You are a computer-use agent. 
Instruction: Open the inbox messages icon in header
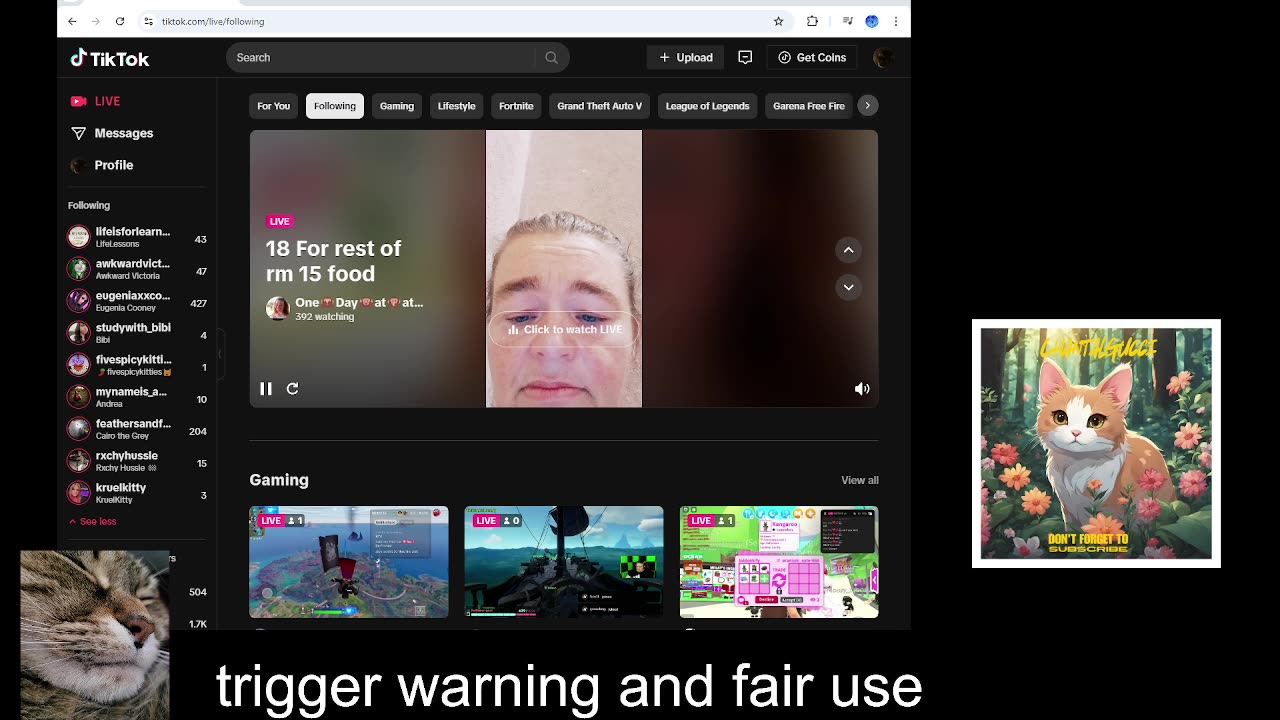tap(745, 58)
